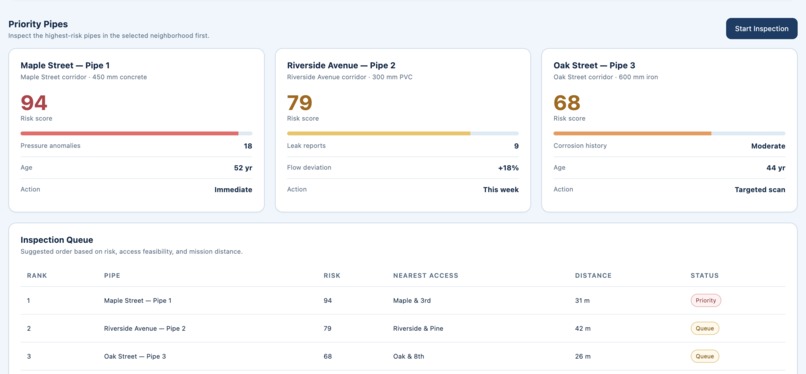Click the Priority Pipes heading

tap(38, 24)
